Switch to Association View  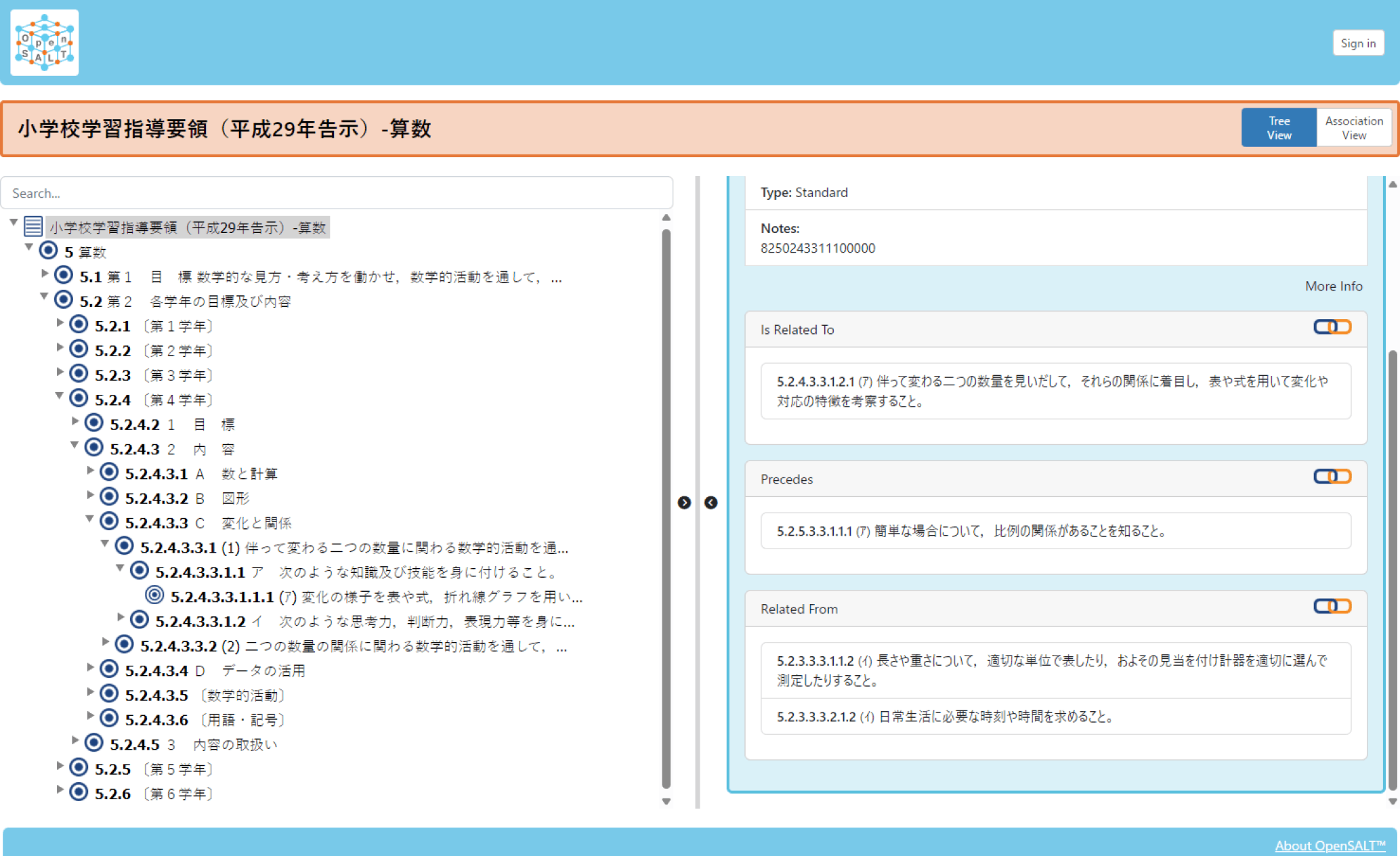click(1354, 127)
